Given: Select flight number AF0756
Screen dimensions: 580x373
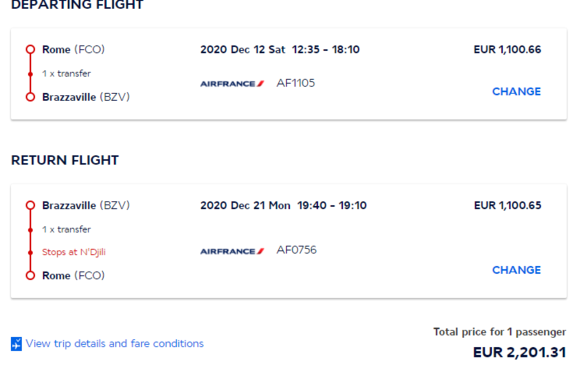Looking at the screenshot, I should coord(296,250).
